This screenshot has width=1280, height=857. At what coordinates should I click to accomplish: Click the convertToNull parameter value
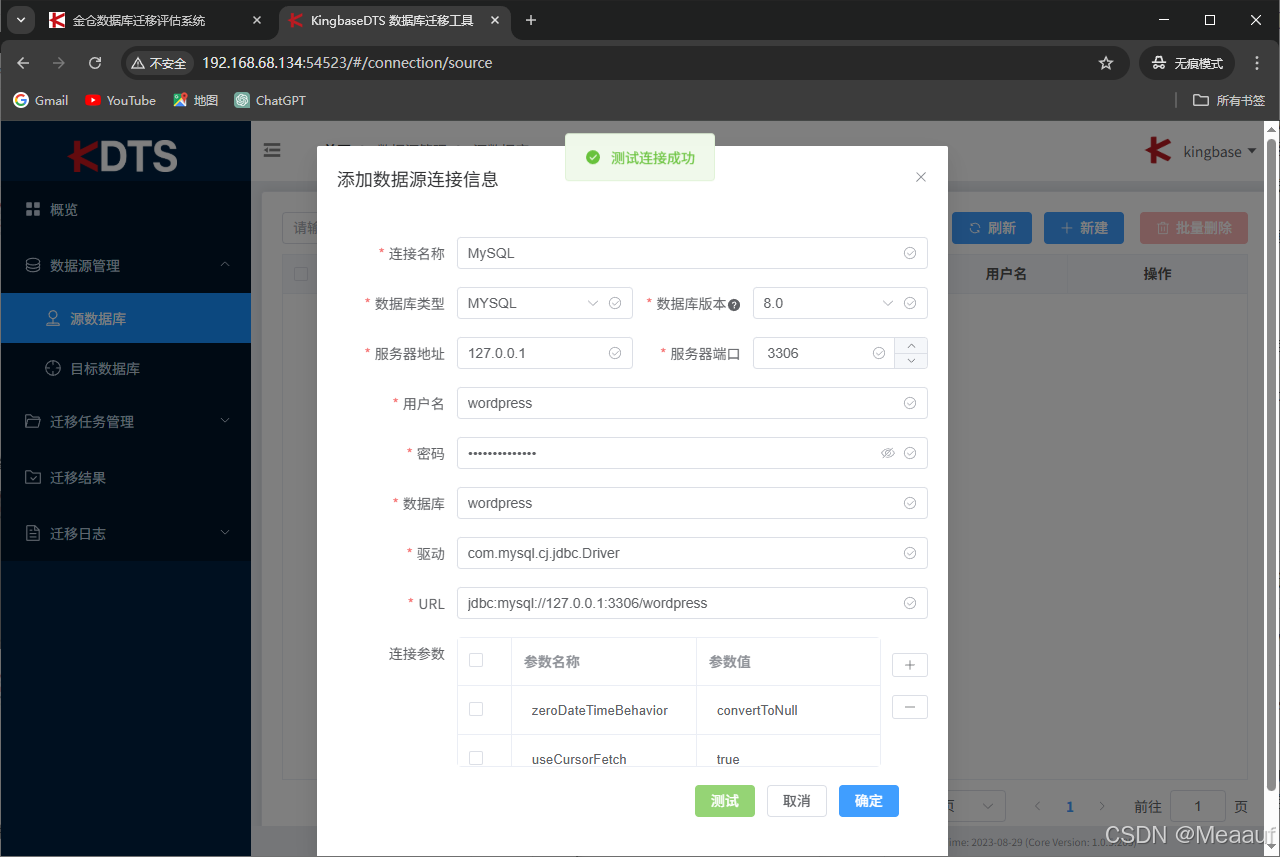coord(757,710)
